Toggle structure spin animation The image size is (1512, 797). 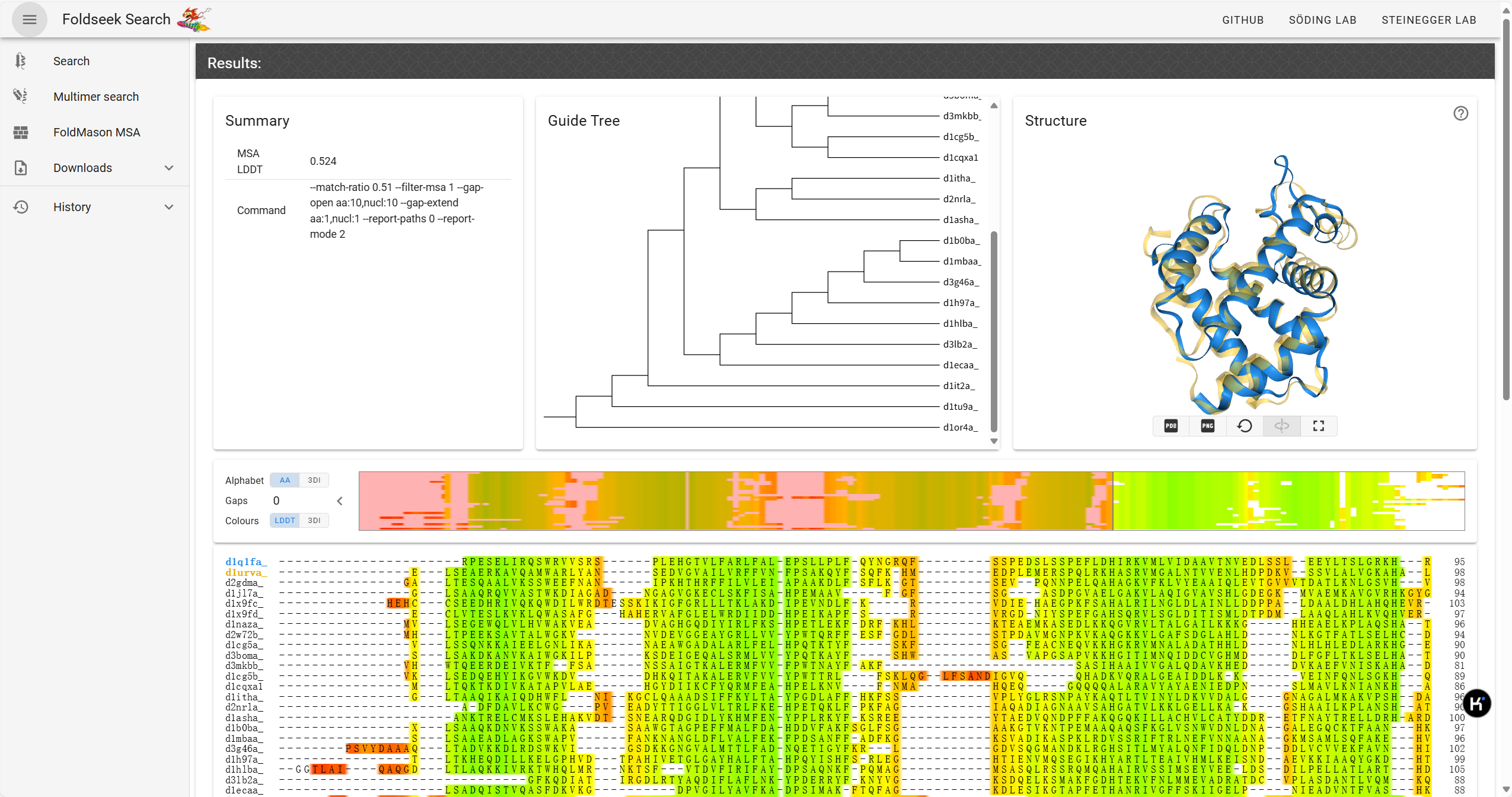[x=1281, y=426]
